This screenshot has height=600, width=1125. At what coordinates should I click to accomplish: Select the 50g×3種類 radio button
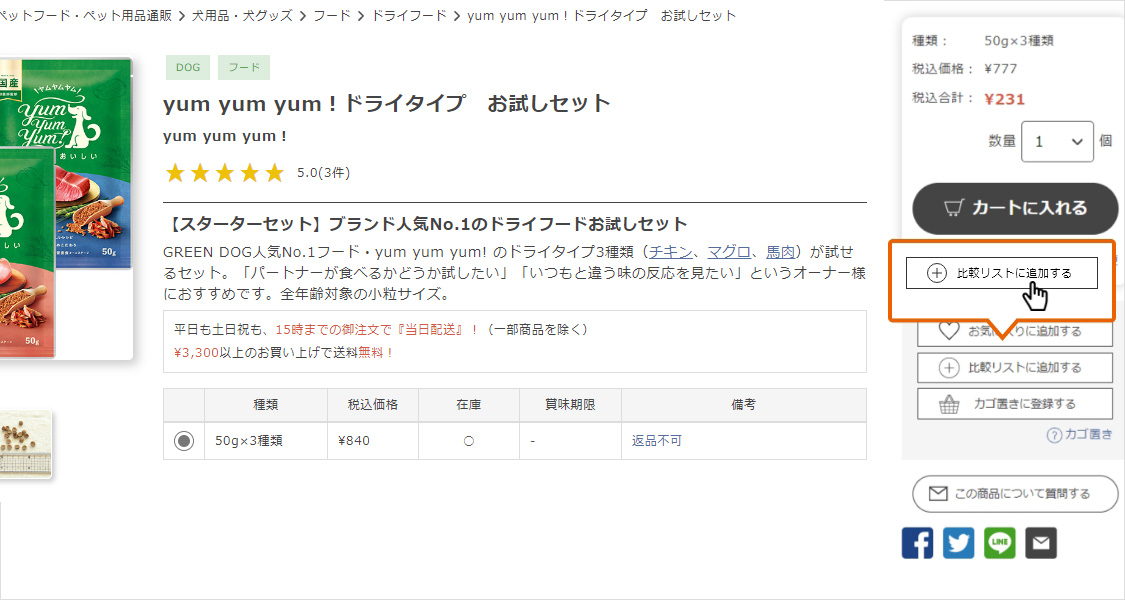click(x=184, y=441)
